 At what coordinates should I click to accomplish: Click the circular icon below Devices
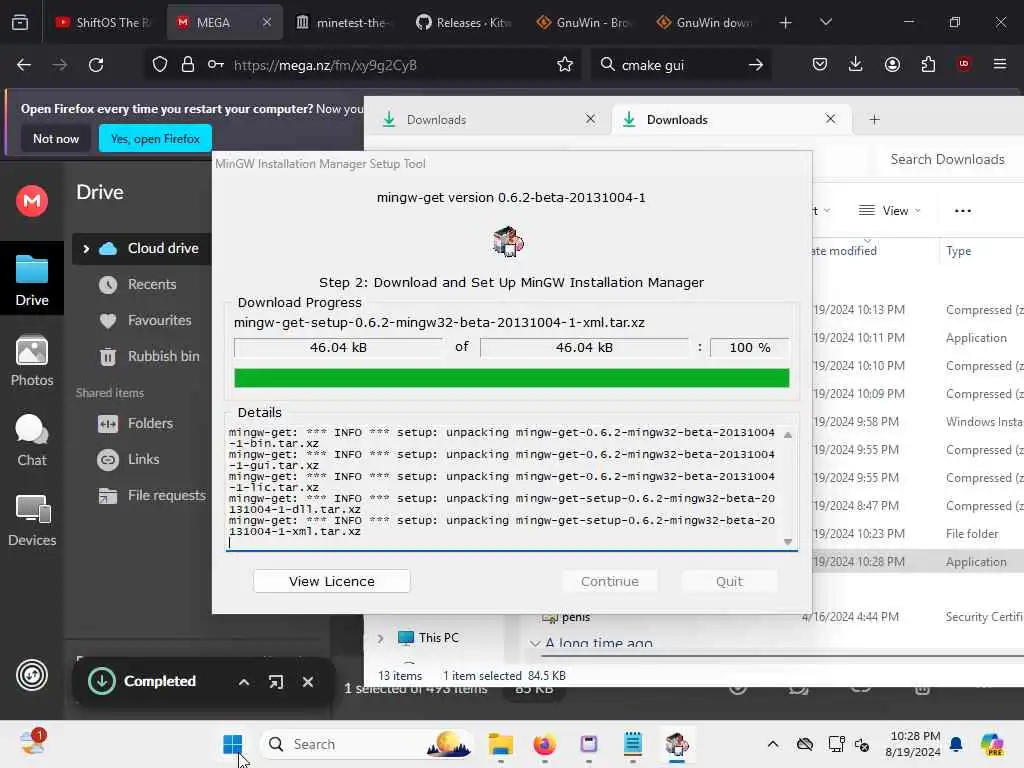[32, 675]
